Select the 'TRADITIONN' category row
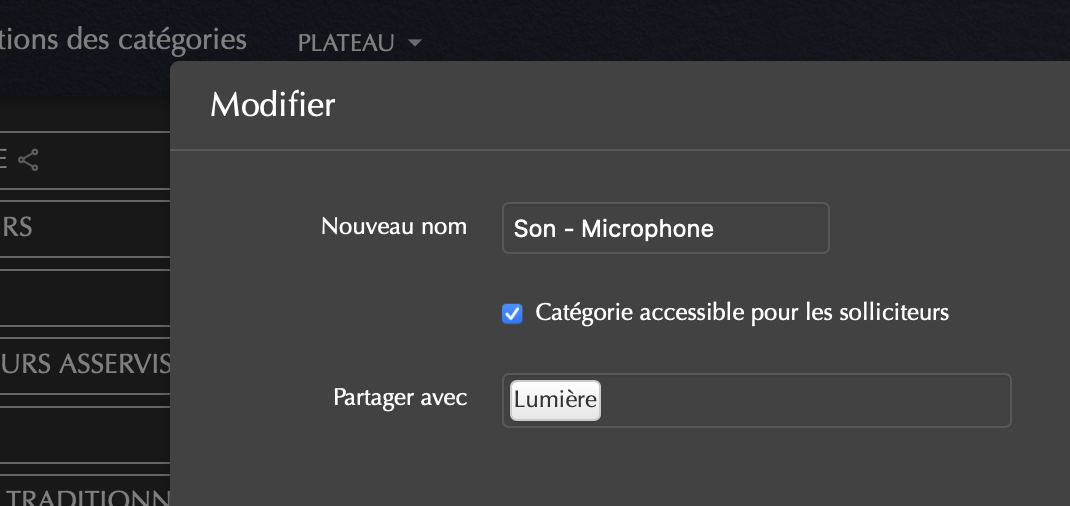Screen dimensions: 1070x506 (x=85, y=497)
